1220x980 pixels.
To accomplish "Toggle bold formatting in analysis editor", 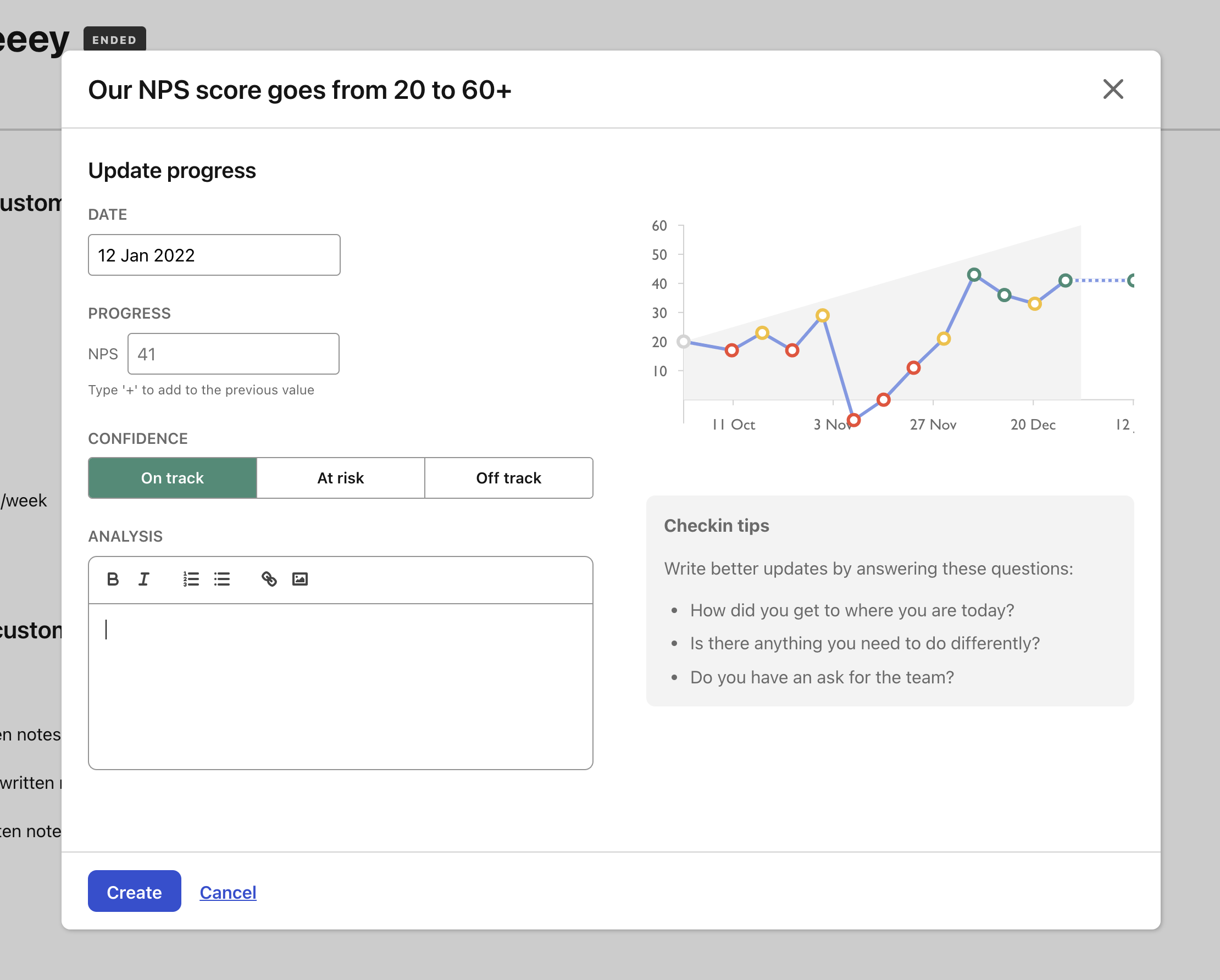I will 113,579.
